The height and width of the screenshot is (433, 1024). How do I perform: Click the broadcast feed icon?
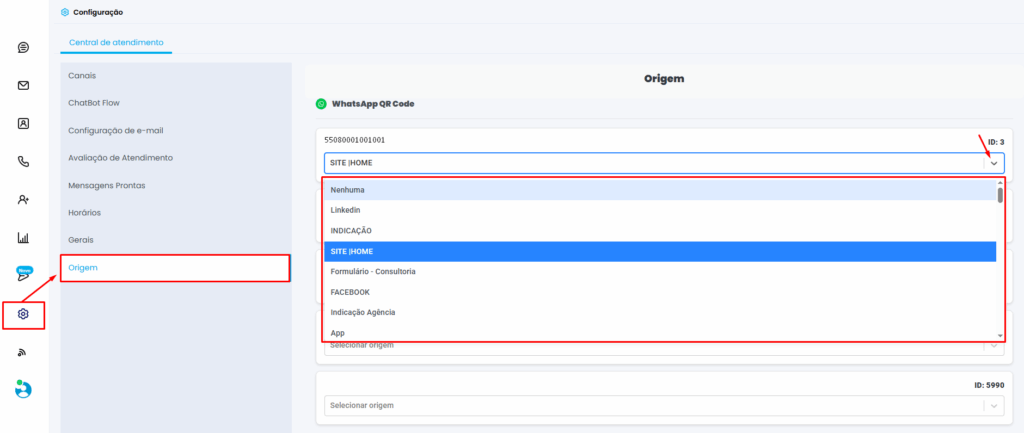pos(23,352)
